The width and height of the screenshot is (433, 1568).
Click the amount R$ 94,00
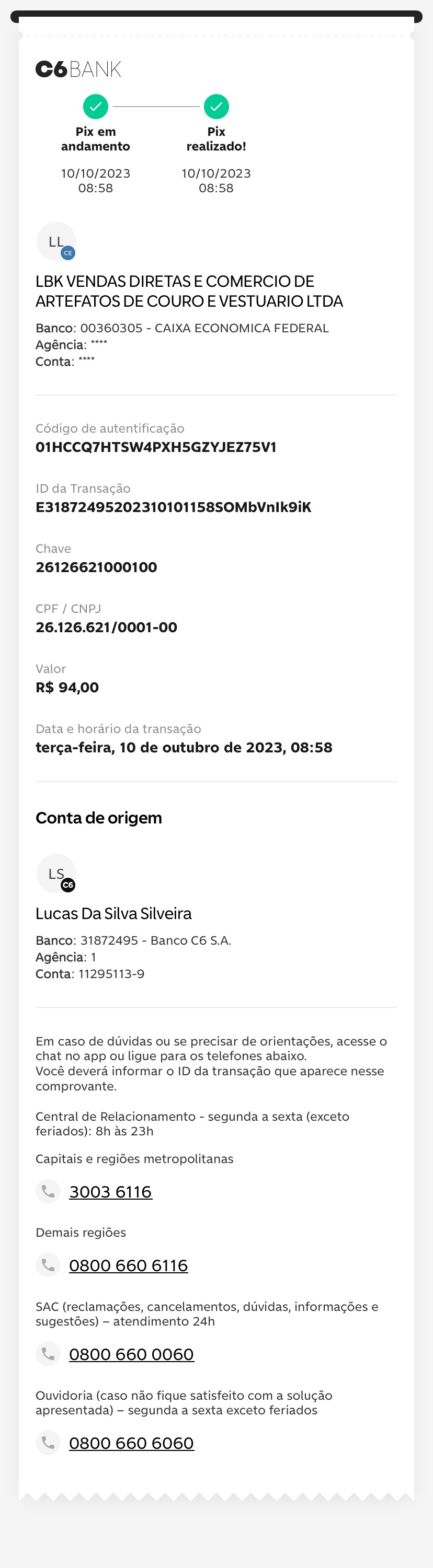[x=67, y=688]
